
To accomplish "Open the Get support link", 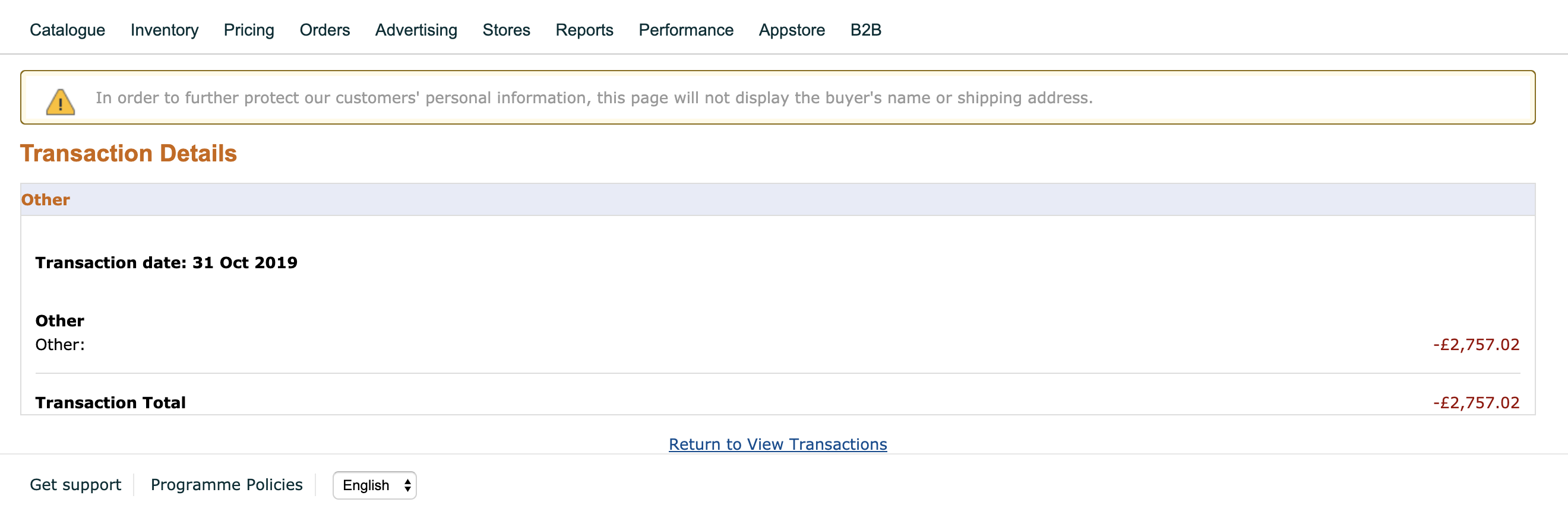I will tap(75, 485).
